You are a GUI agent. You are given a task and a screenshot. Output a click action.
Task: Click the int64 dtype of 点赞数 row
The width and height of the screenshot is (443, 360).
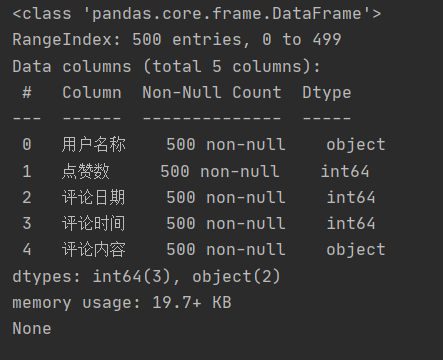coord(345,172)
